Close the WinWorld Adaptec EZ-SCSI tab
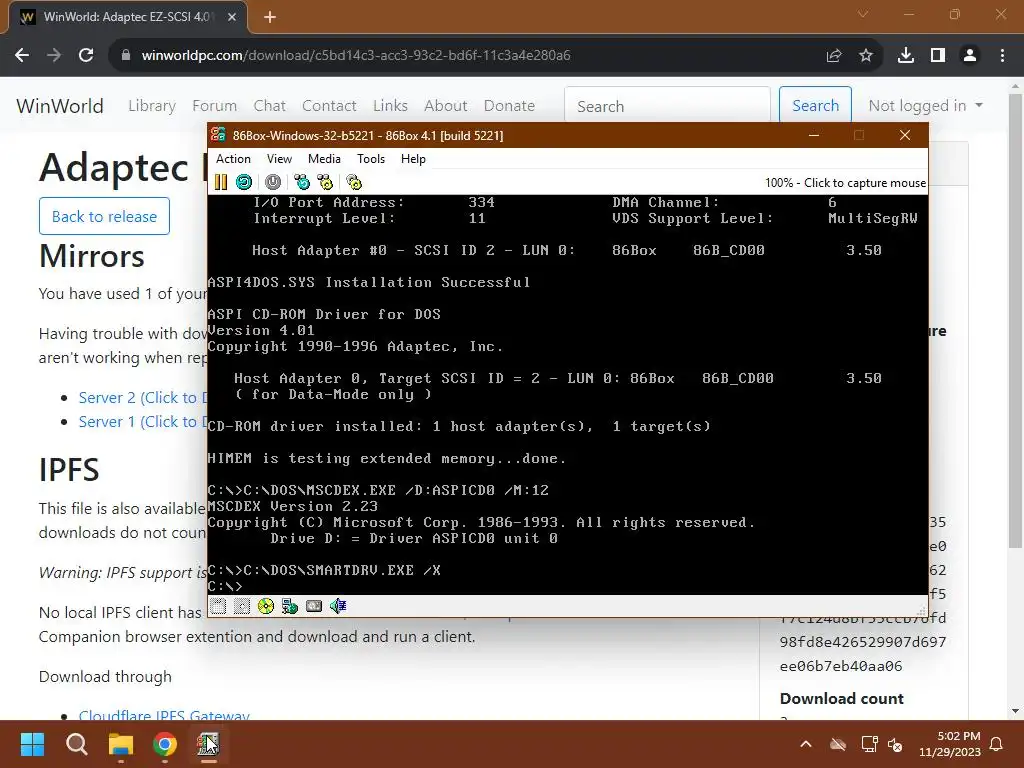The image size is (1024, 768). [x=232, y=17]
